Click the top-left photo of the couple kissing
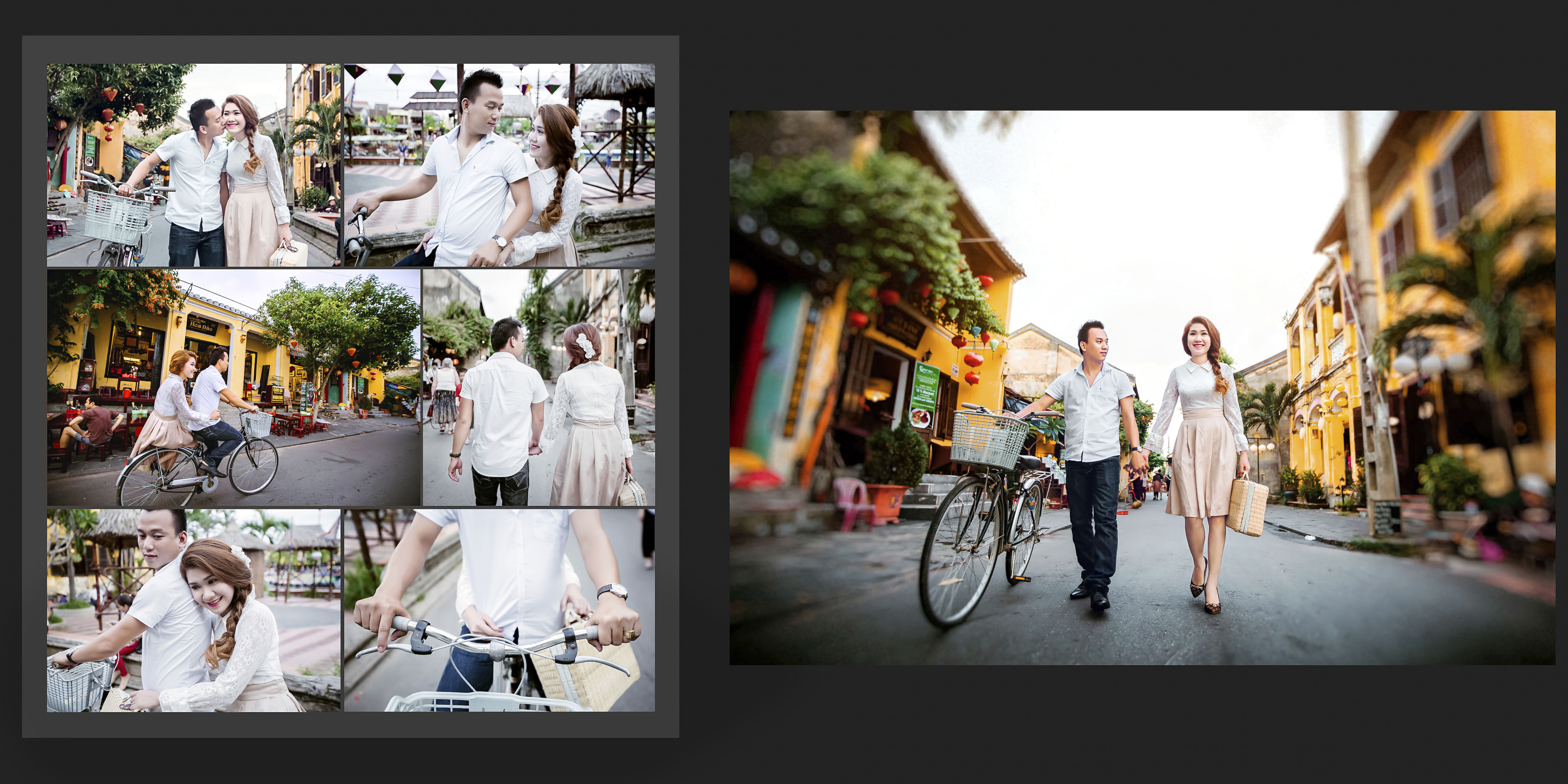This screenshot has width=1568, height=784. (194, 165)
